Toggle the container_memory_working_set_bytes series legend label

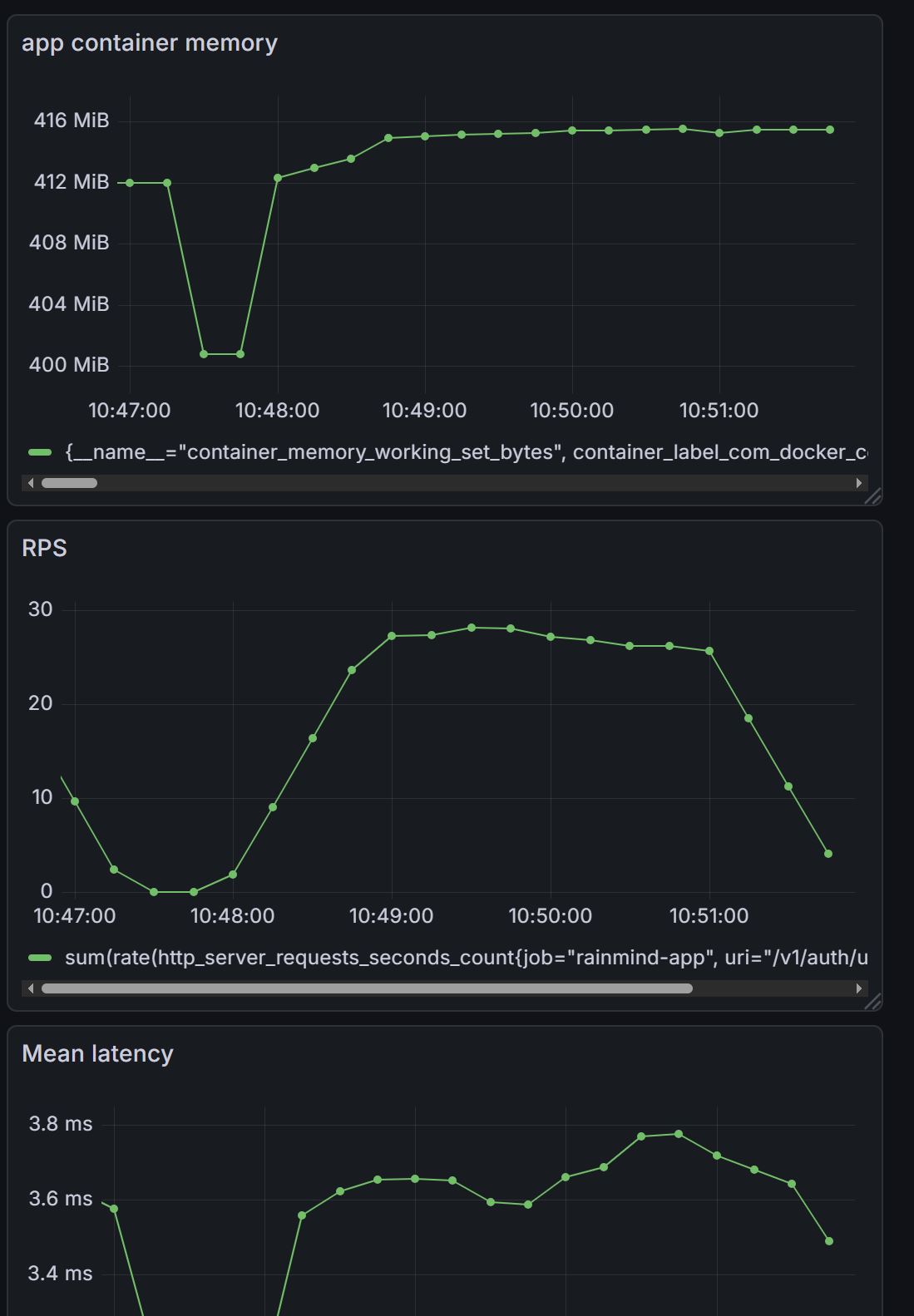pos(466,452)
